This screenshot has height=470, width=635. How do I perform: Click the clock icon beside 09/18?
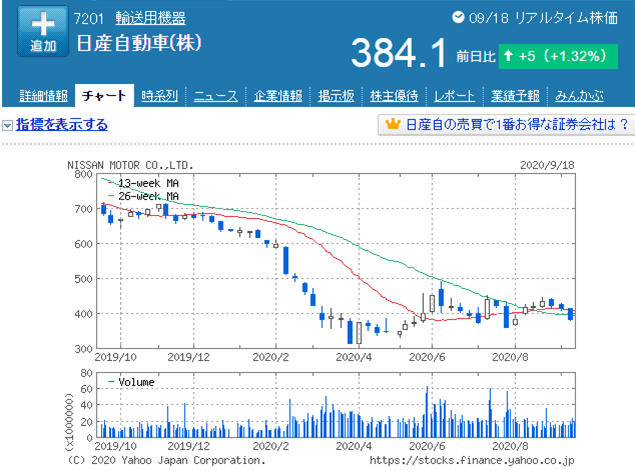click(x=458, y=17)
